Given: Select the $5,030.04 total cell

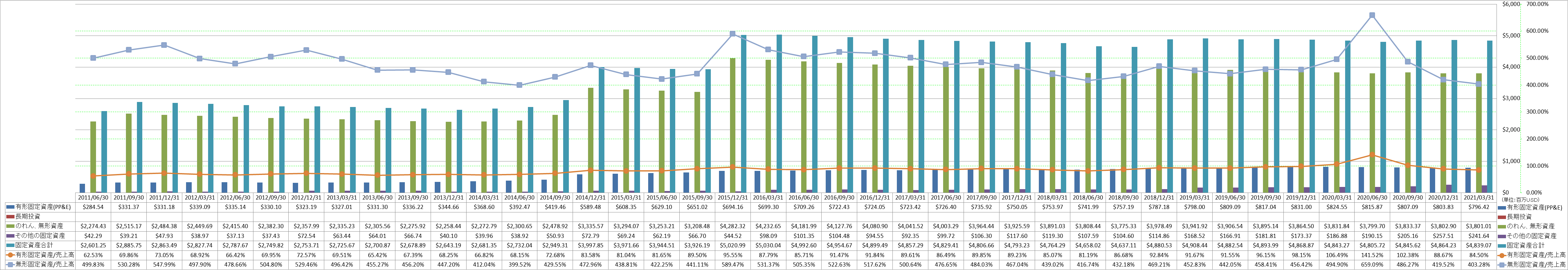Looking at the screenshot, I should pyautogui.click(x=768, y=245).
